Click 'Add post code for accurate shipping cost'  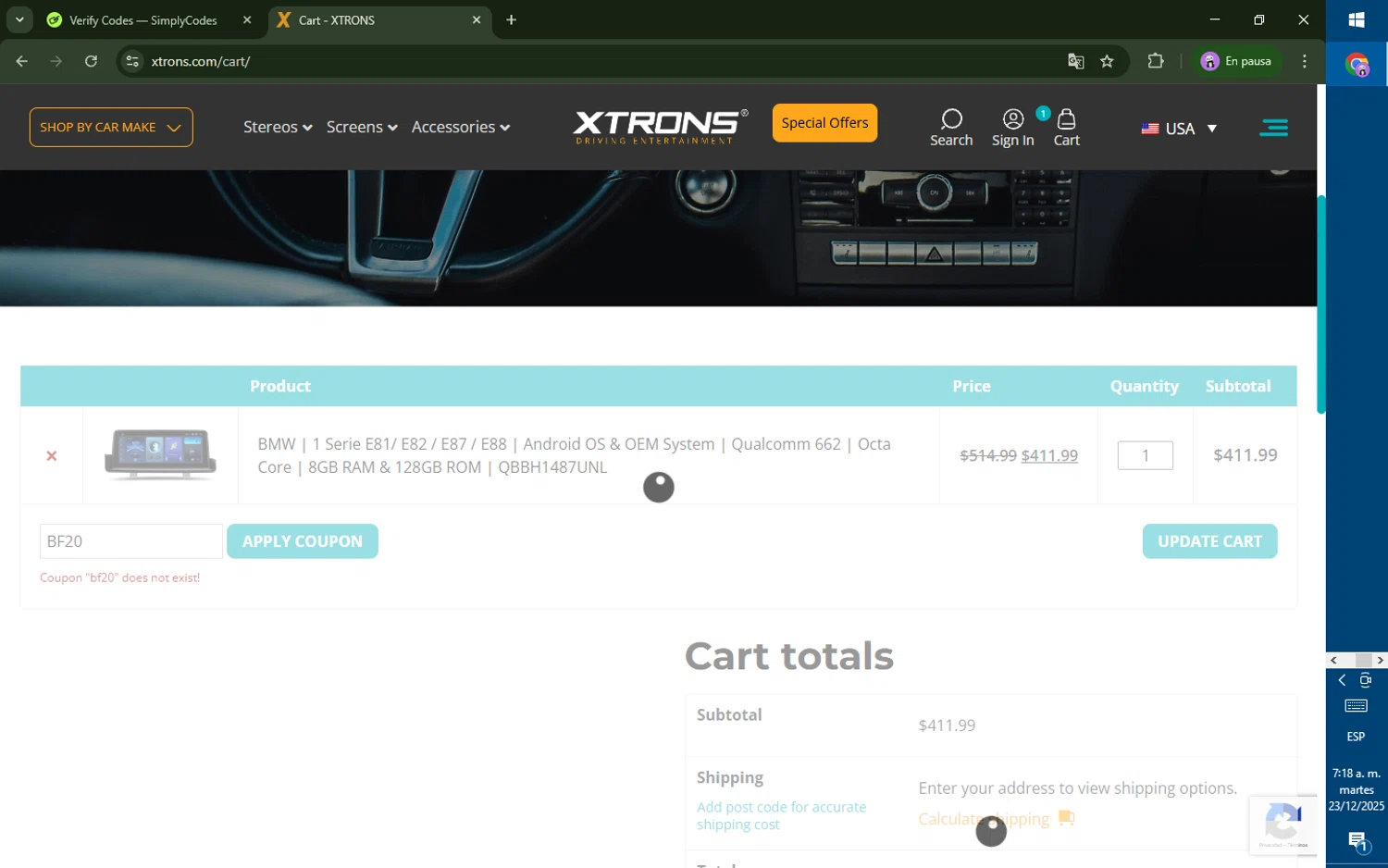(x=781, y=815)
